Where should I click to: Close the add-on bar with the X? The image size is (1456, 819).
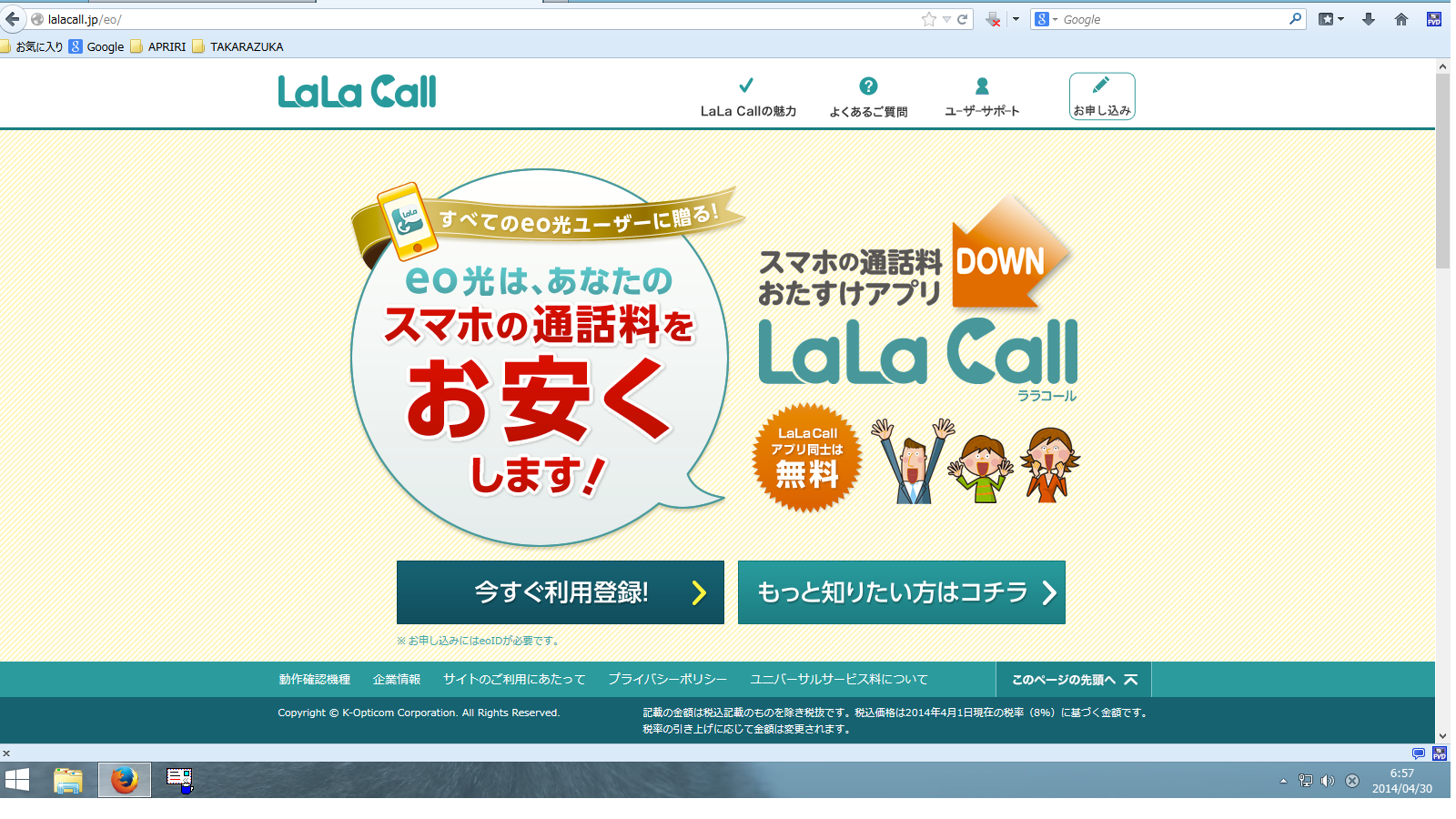click(x=6, y=753)
